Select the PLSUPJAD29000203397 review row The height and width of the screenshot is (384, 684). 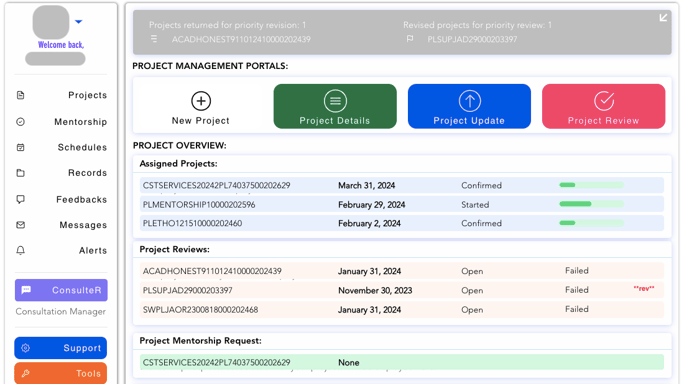pyautogui.click(x=402, y=290)
